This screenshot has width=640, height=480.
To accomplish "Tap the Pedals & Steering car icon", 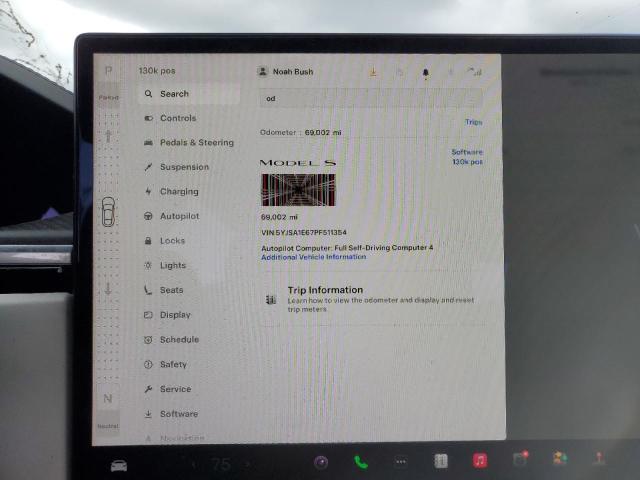I will tap(149, 142).
